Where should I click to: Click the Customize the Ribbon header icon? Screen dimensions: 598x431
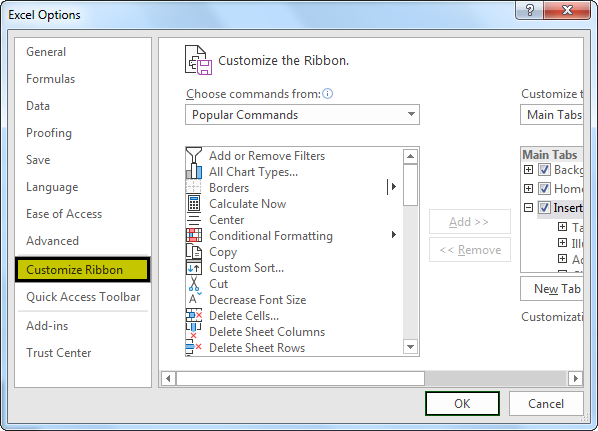click(x=198, y=60)
